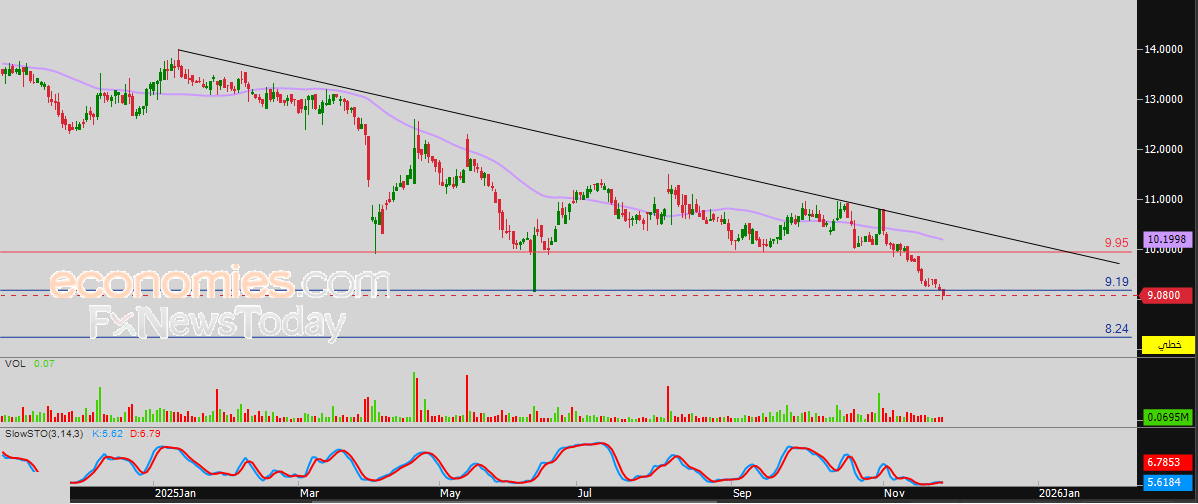Select the Sep date marker

[x=742, y=494]
